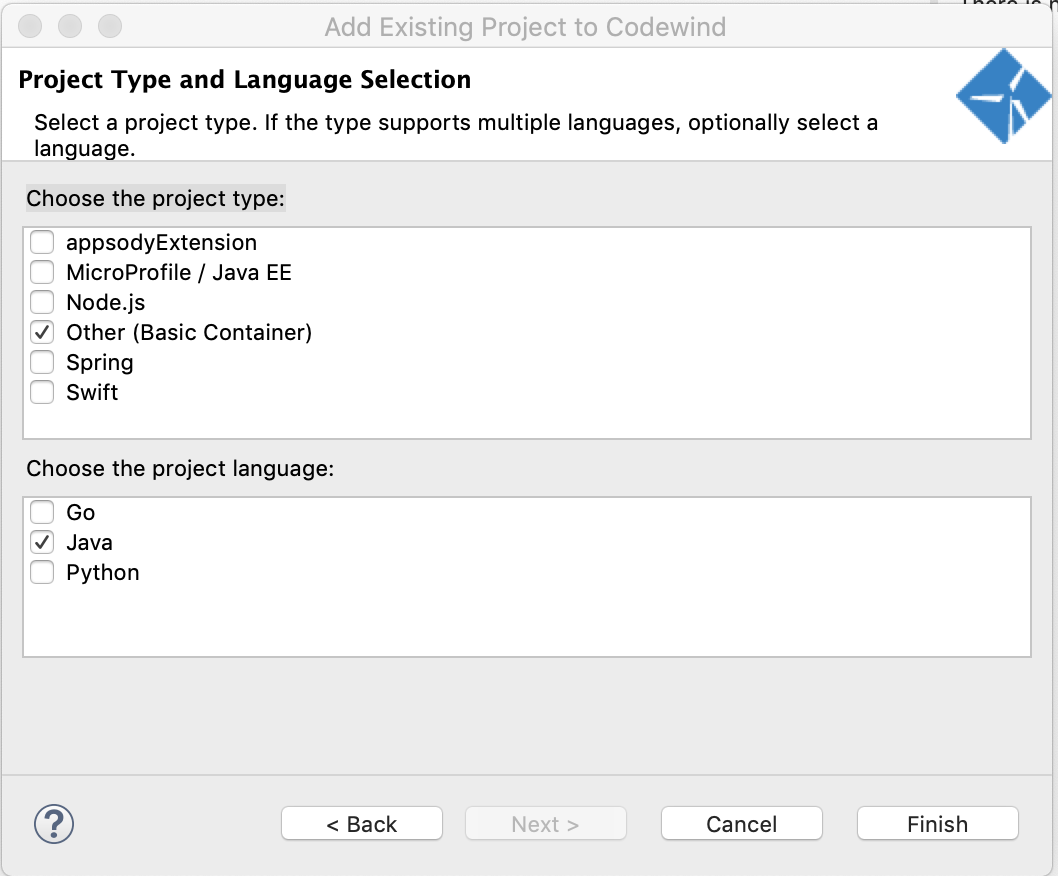Click the Finish button
This screenshot has width=1058, height=876.
pos(936,823)
